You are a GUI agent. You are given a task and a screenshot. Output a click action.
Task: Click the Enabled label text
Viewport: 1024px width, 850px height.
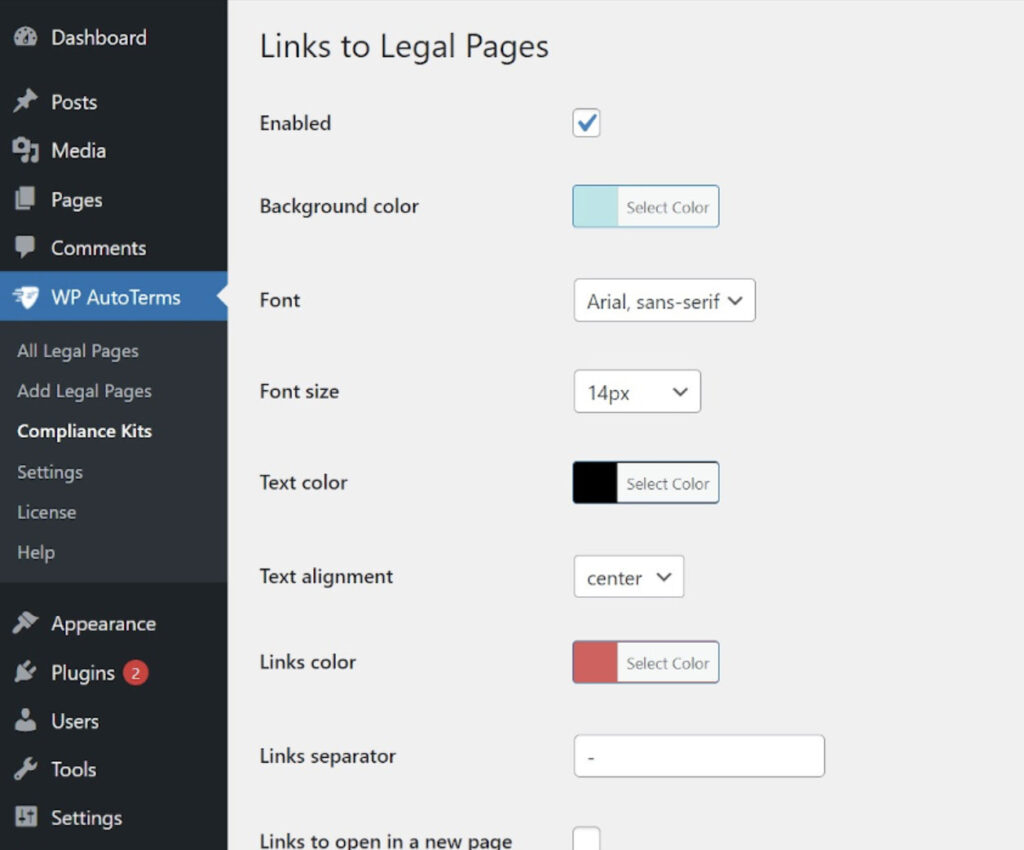[x=295, y=123]
